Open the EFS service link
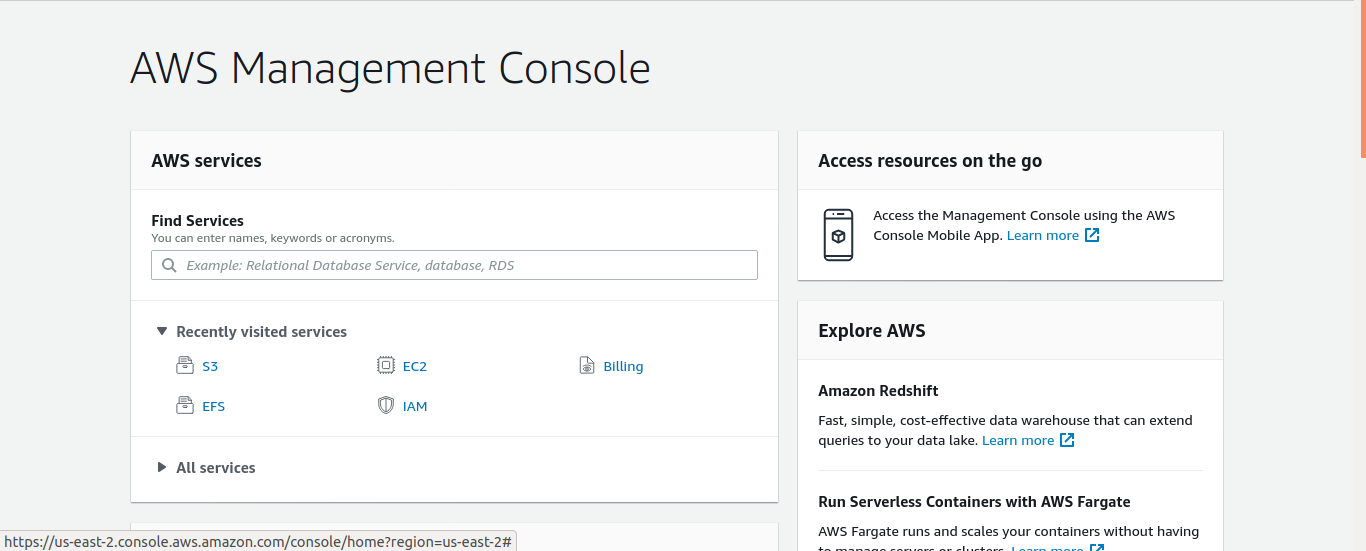This screenshot has height=551, width=1366. [x=213, y=406]
